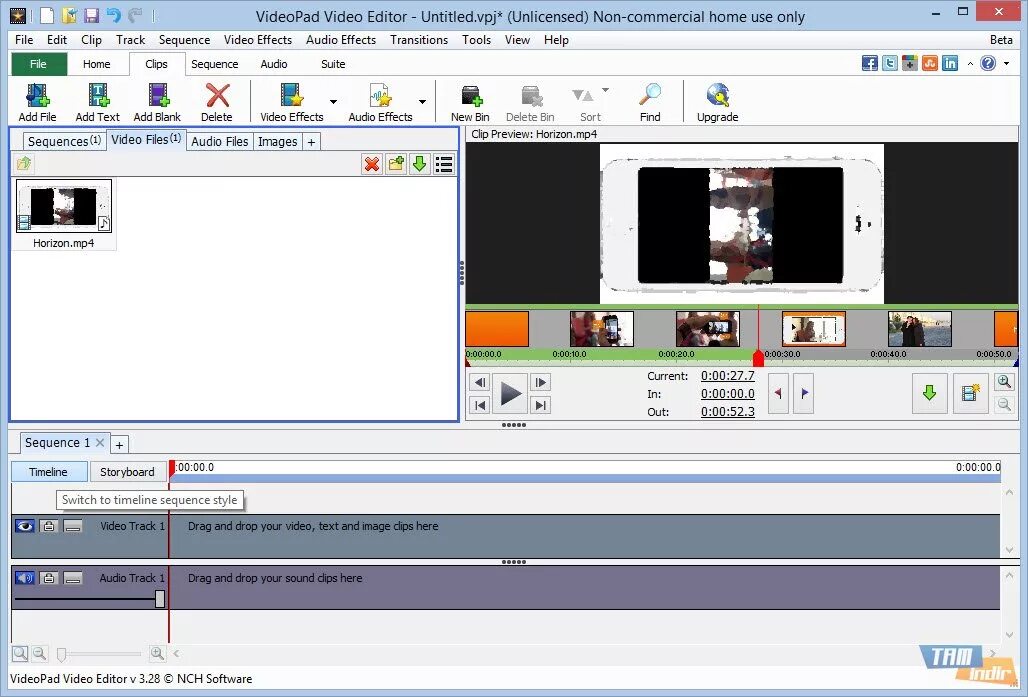The height and width of the screenshot is (697, 1028).
Task: Click the Undo arrow in title bar
Action: (x=113, y=16)
